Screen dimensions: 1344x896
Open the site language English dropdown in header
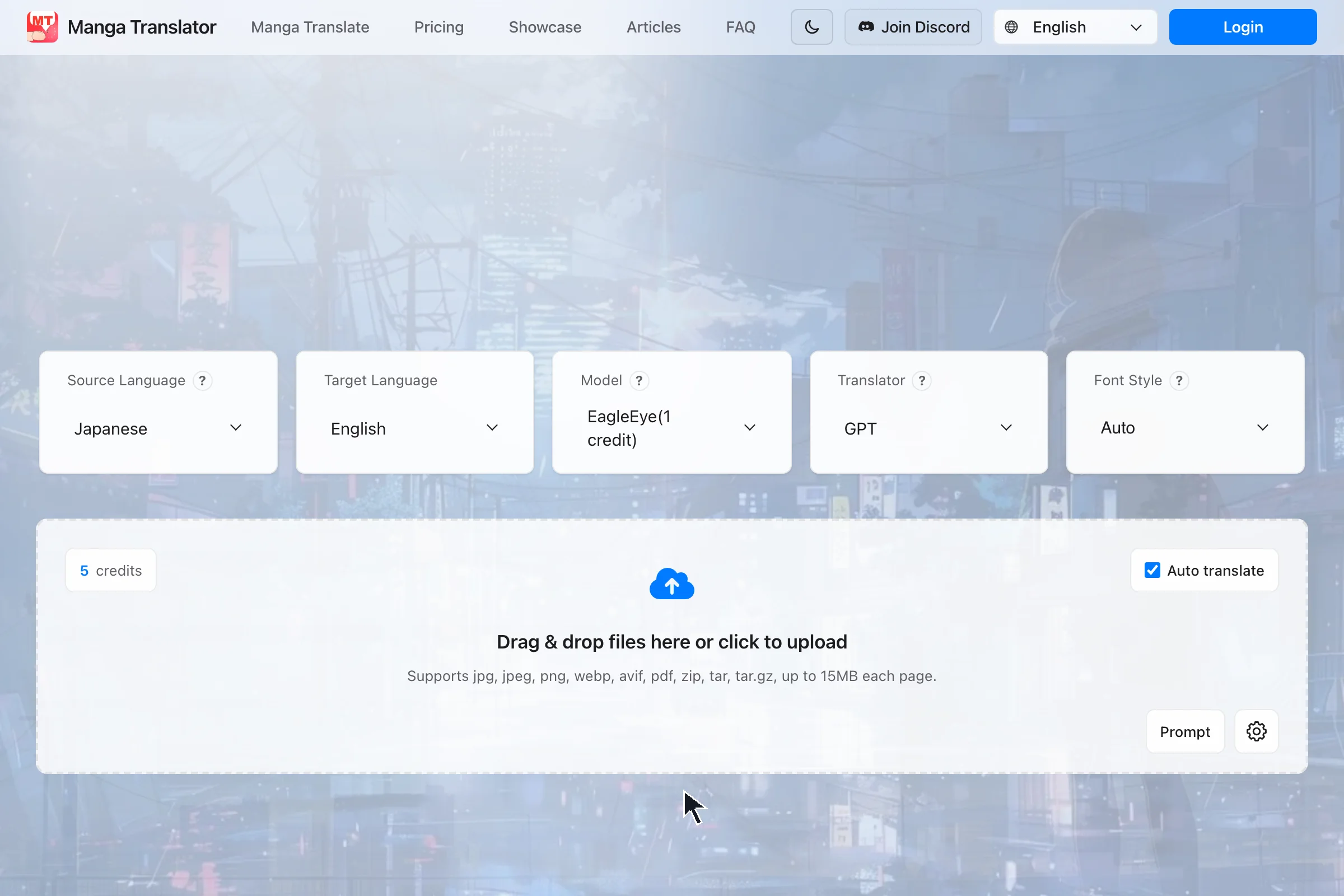[1075, 27]
